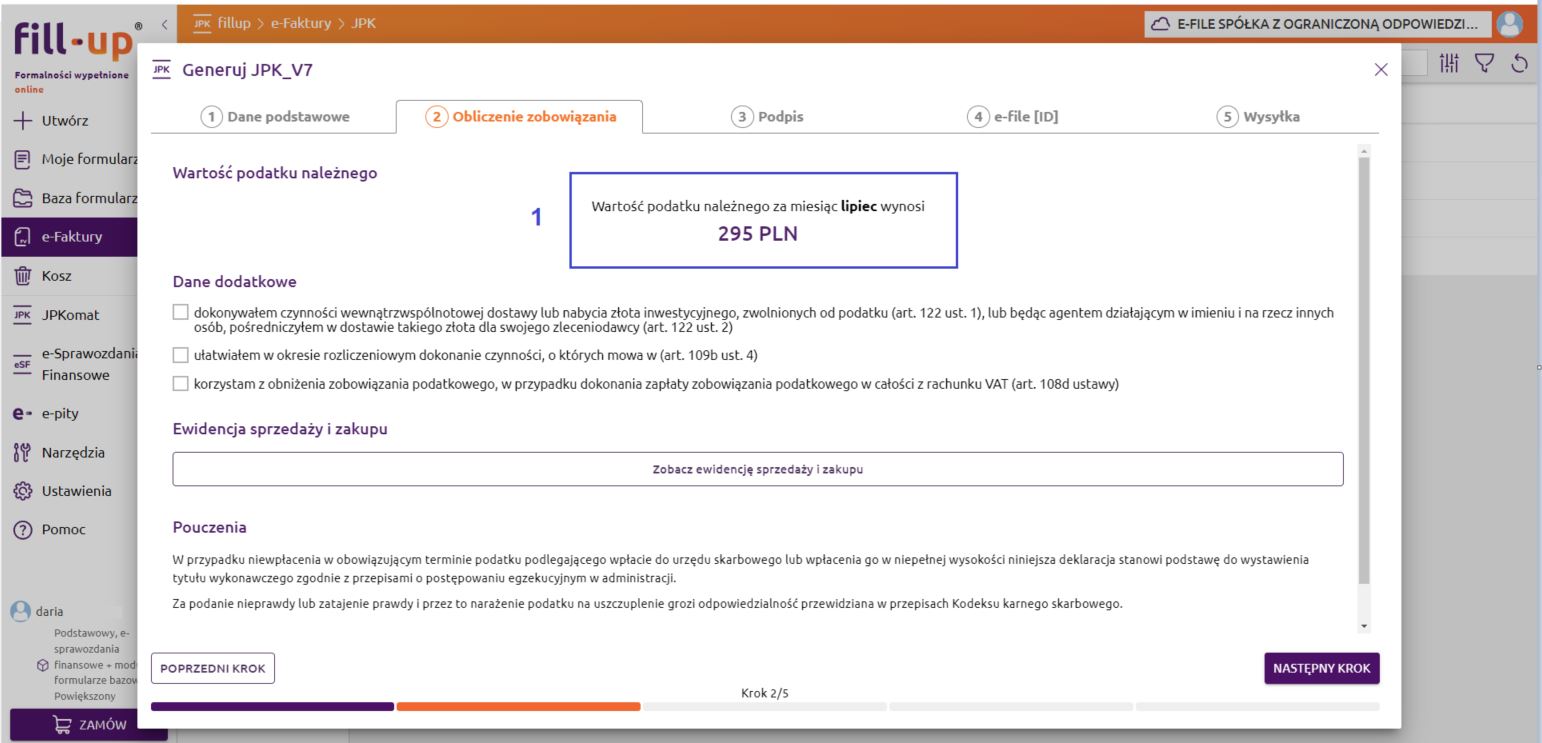Click the Ustawienia gear icon
The width and height of the screenshot is (1542, 743).
(22, 491)
